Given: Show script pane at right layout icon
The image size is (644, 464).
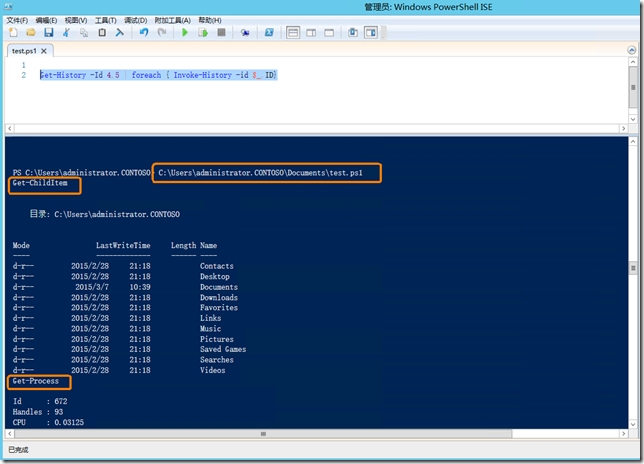Looking at the screenshot, I should point(311,32).
